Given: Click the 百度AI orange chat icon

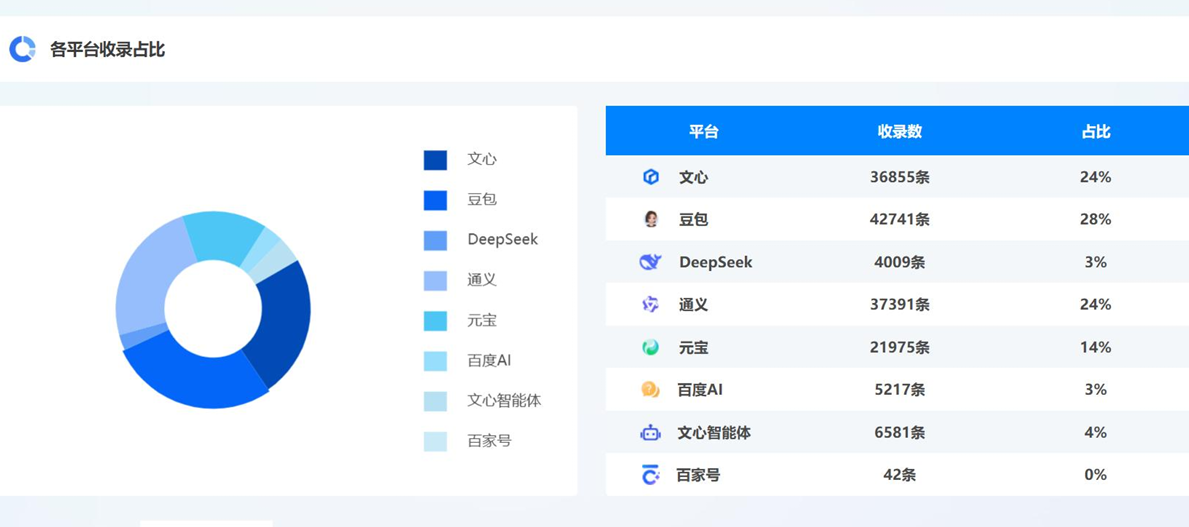Looking at the screenshot, I should click(651, 390).
